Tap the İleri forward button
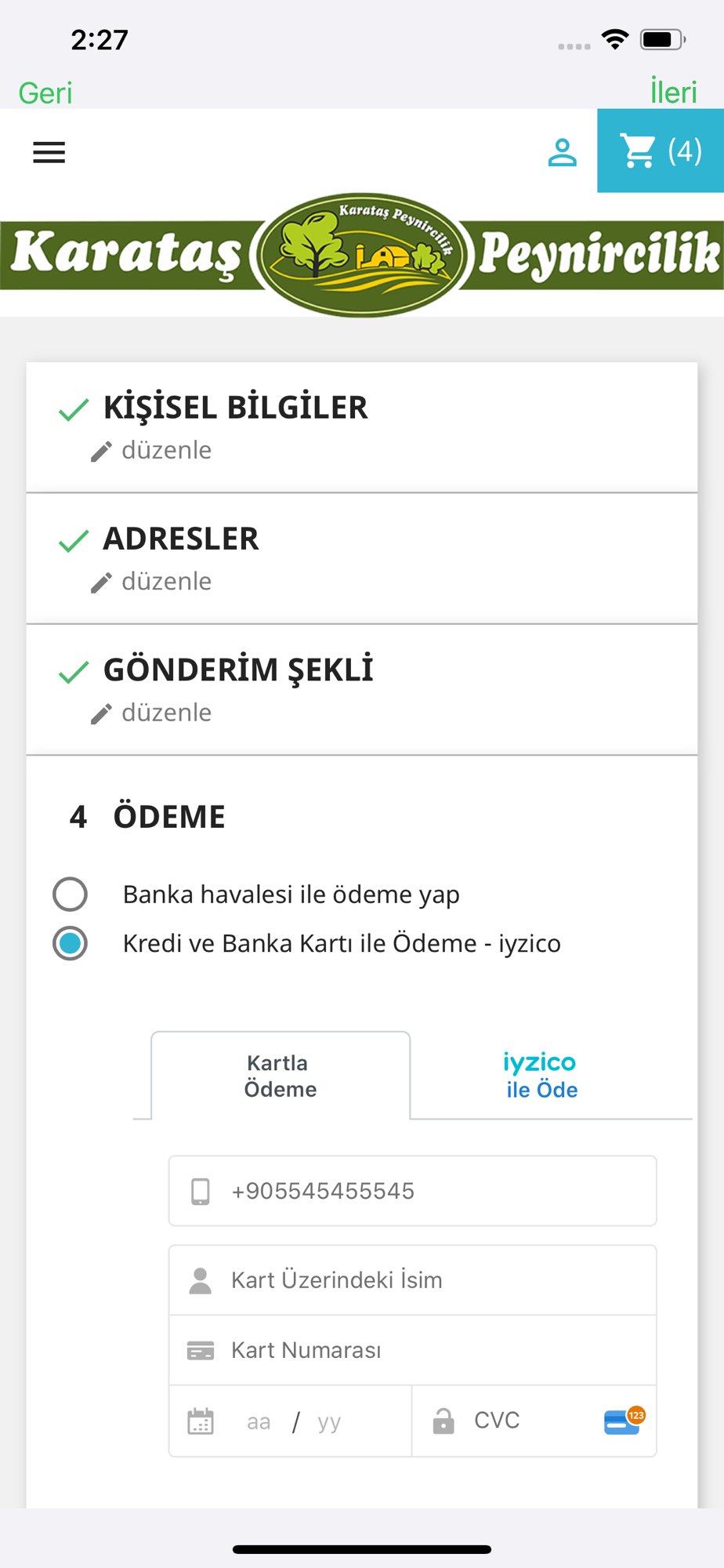Viewport: 724px width, 1568px height. tap(673, 93)
